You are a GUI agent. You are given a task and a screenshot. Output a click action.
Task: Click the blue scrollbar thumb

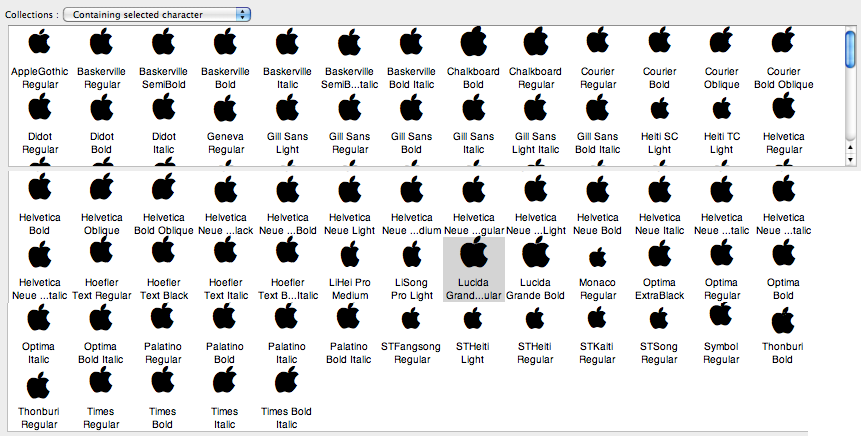[x=851, y=49]
